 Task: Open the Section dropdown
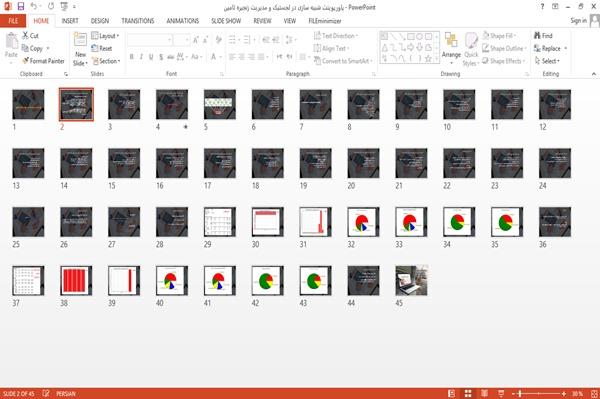pos(106,61)
